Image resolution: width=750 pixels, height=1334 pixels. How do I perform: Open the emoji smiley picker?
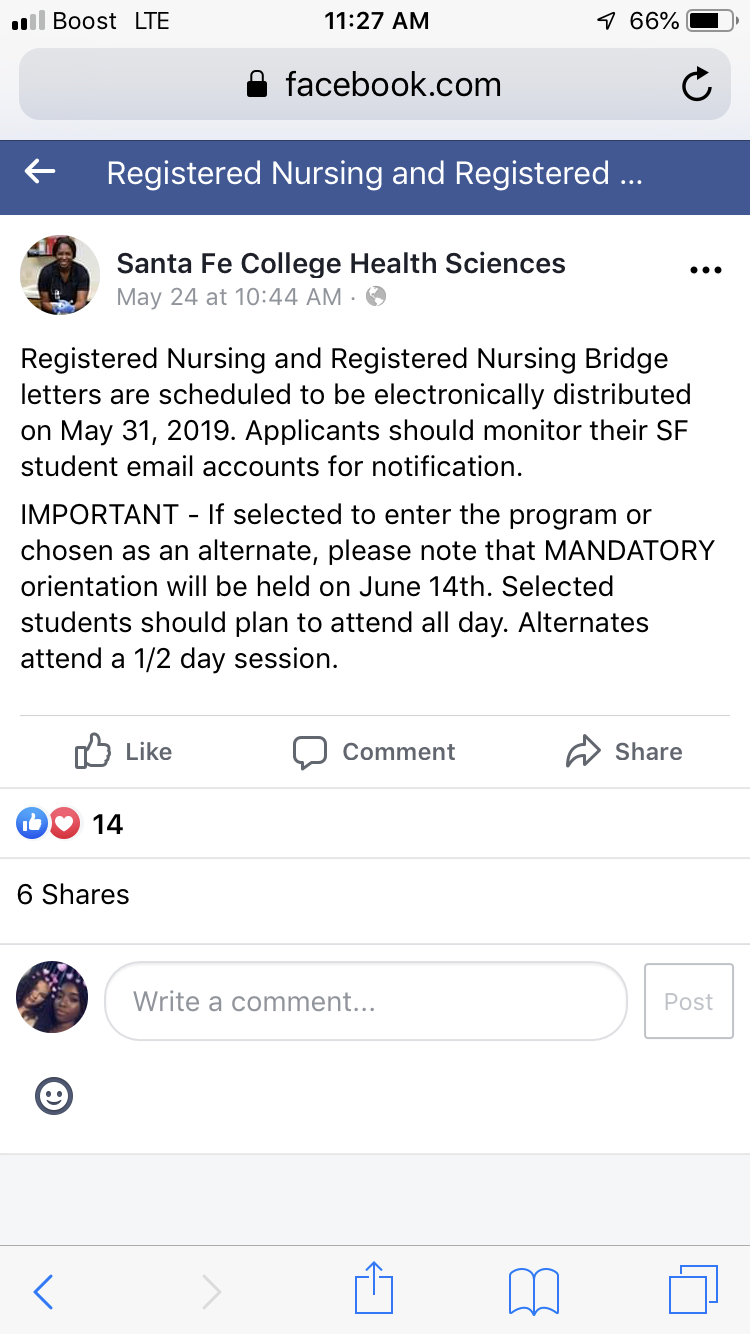pos(54,1097)
